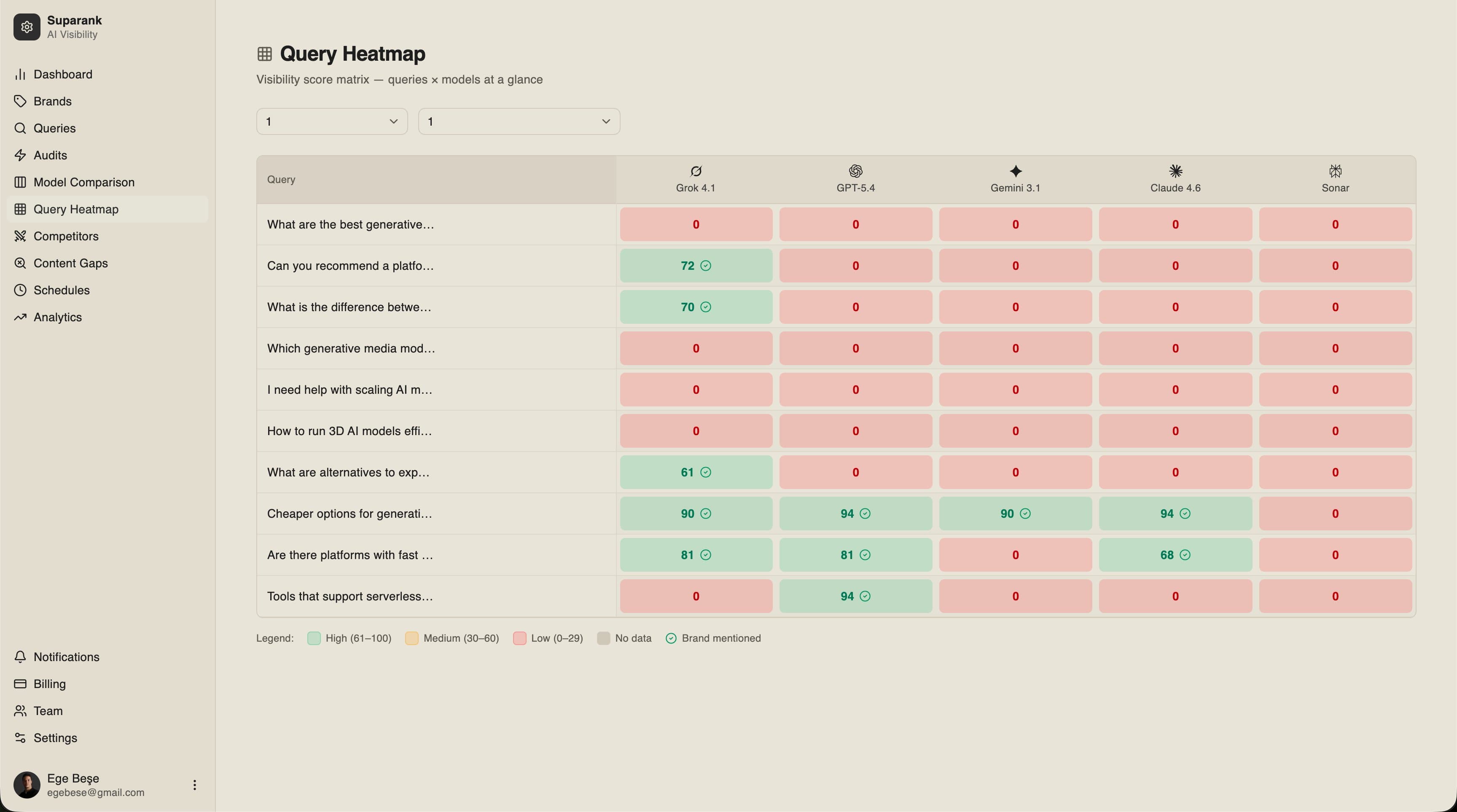
Task: Click Ege Beşe profile avatar
Action: [x=27, y=785]
